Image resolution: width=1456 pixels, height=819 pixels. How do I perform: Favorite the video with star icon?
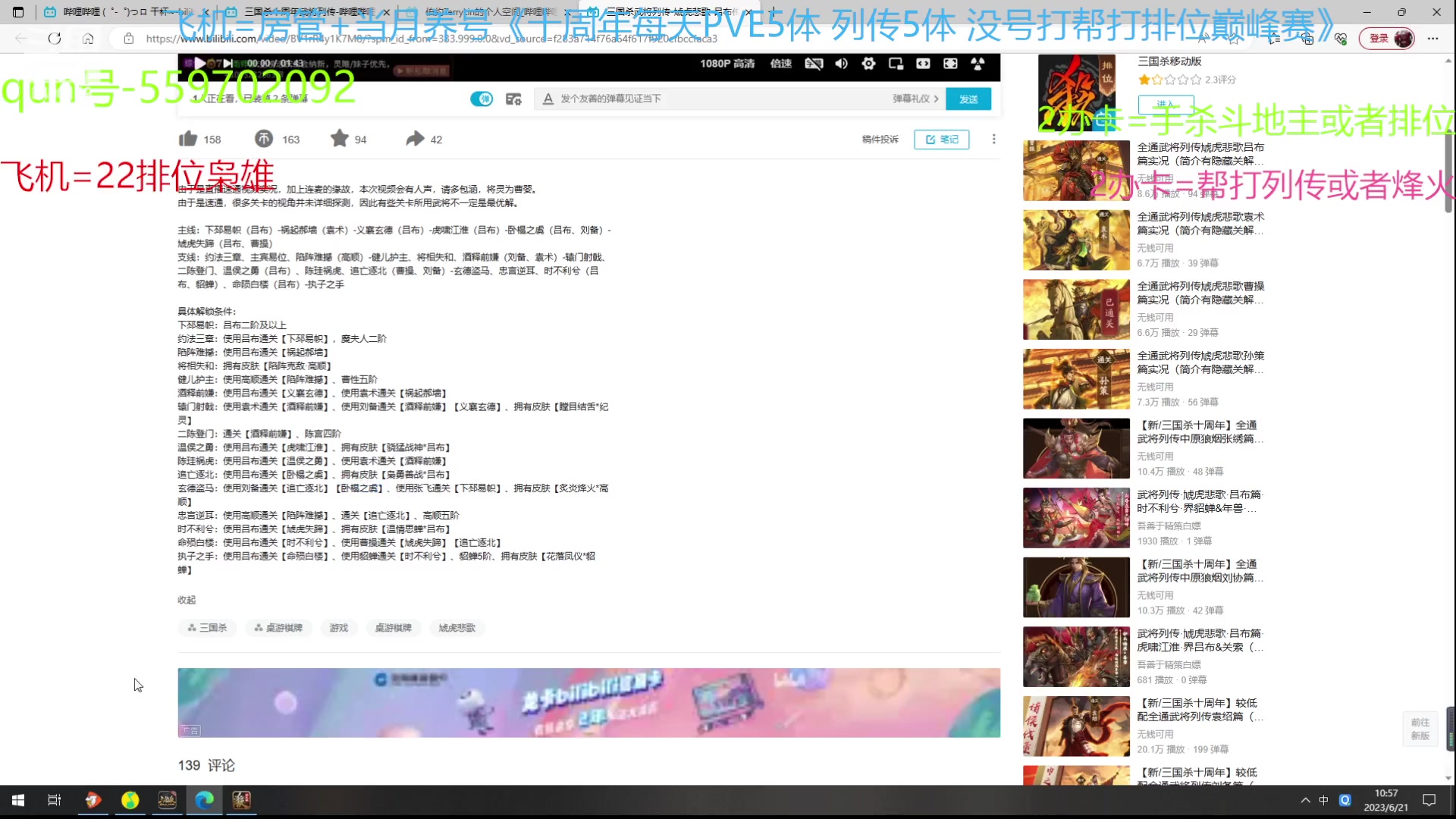[x=340, y=139]
